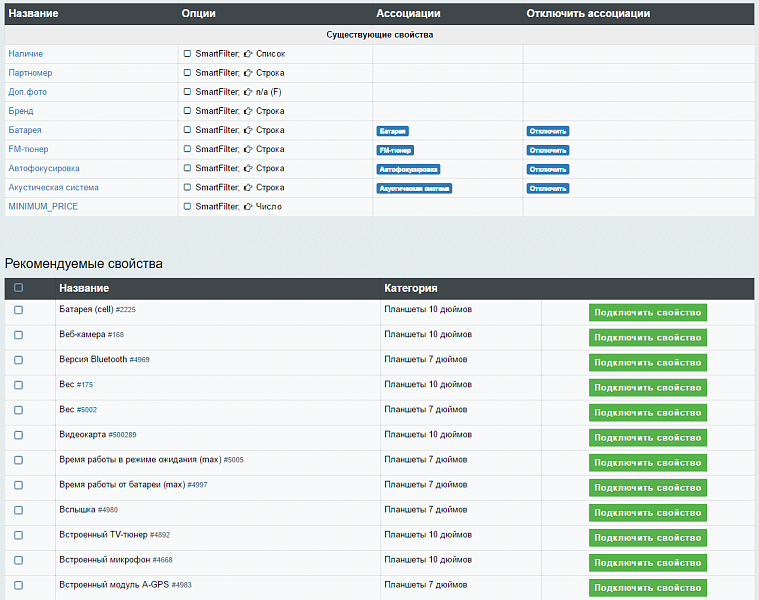
Task: Disable the Акустическая система association
Action: (x=547, y=188)
